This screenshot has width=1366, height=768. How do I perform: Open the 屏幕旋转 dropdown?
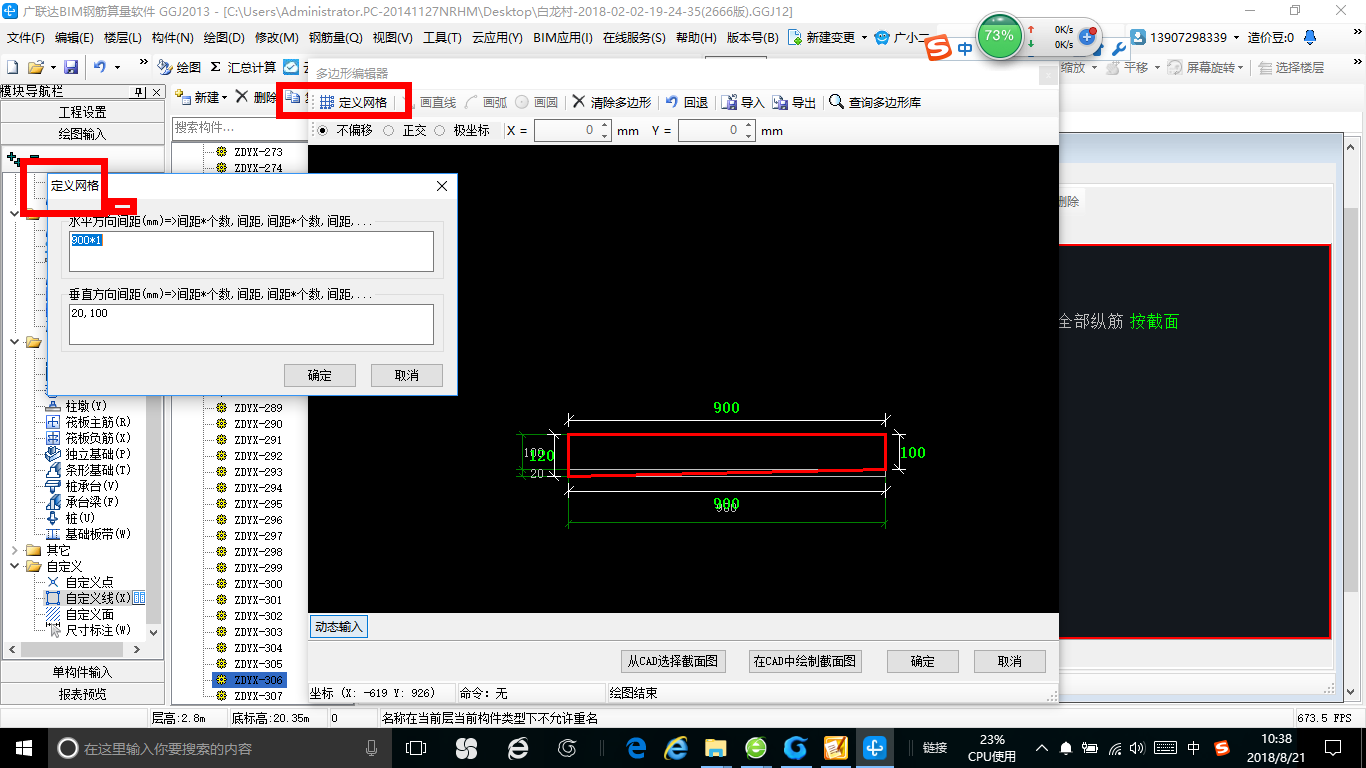point(1242,67)
